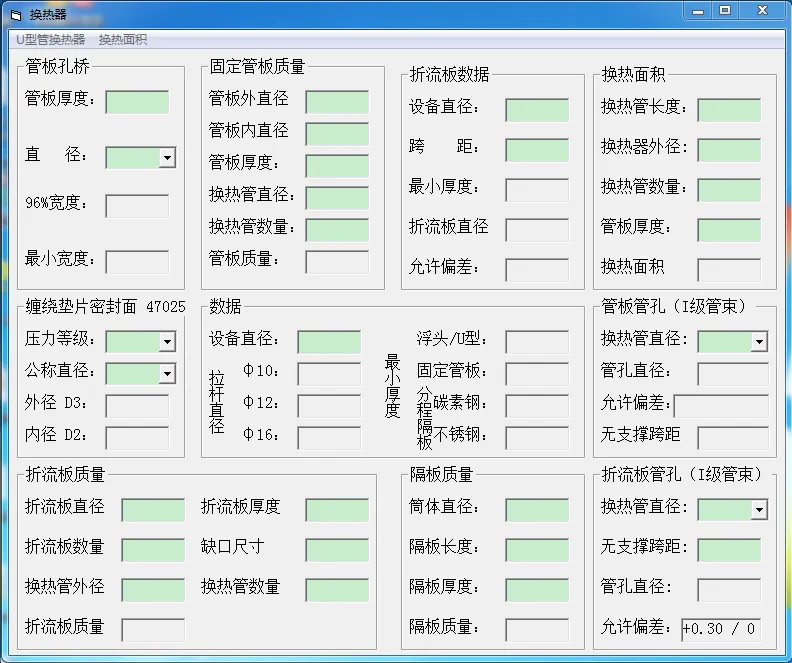Open the 换热面积 menu
Viewport: 792px width, 663px height.
(122, 40)
